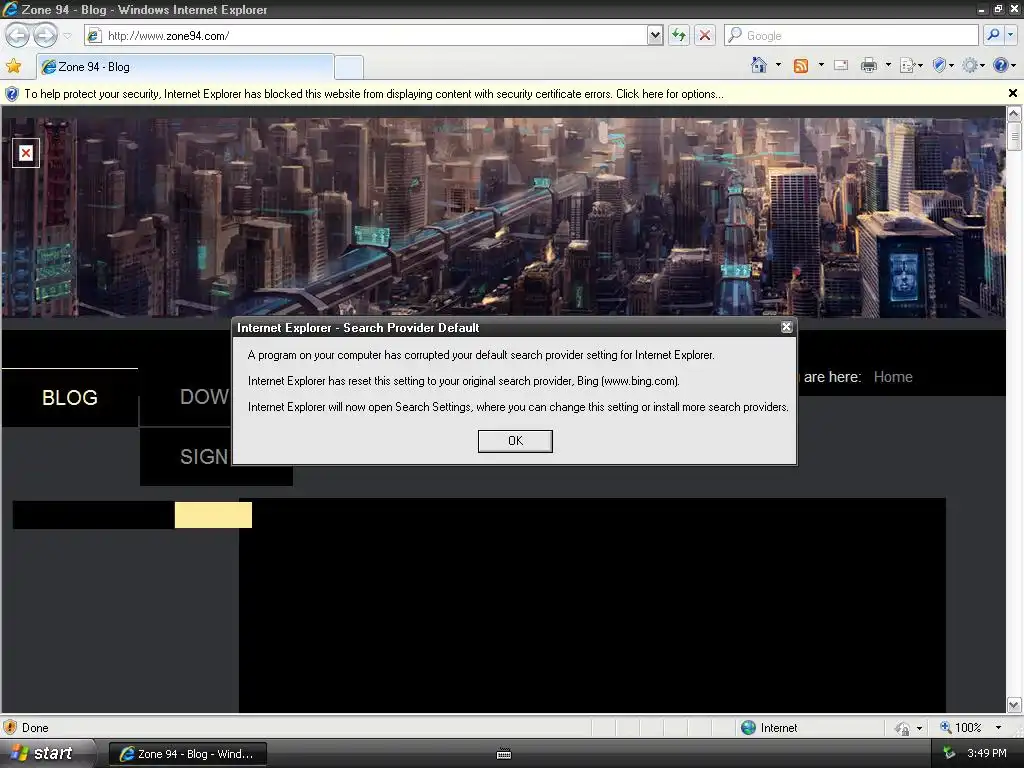Dismiss the information bar with its X
Image resolution: width=1024 pixels, height=768 pixels.
1012,93
